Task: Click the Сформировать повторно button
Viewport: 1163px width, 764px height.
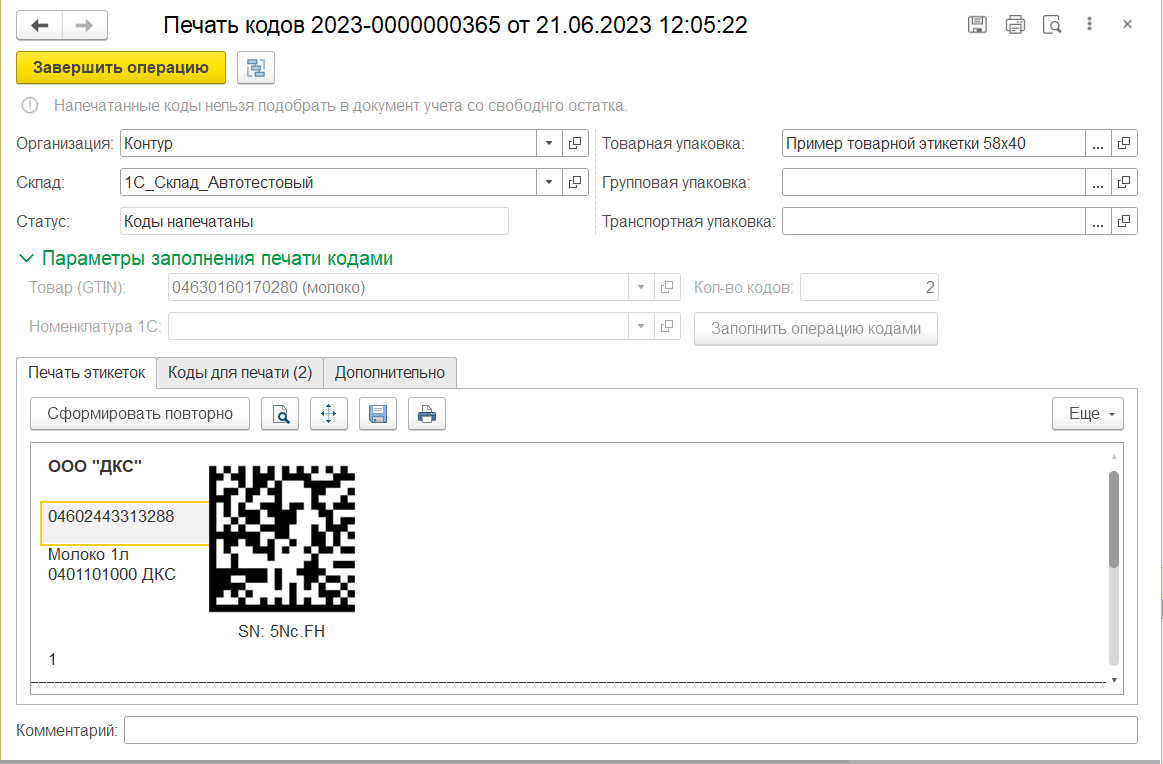Action: tap(140, 414)
